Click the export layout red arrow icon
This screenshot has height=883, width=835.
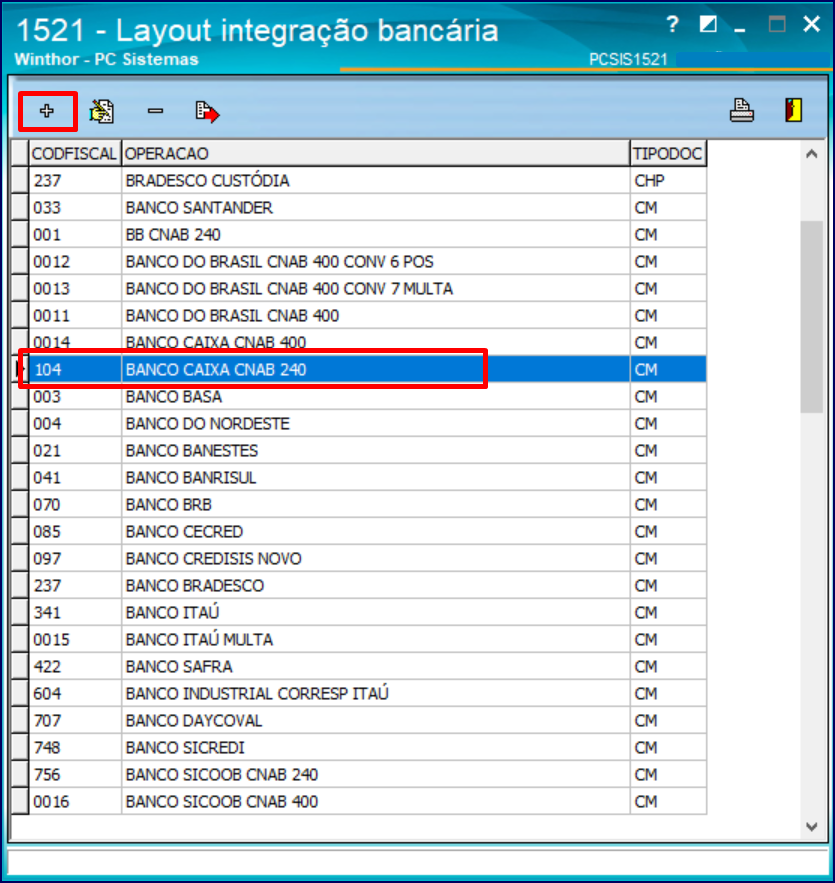click(x=207, y=112)
